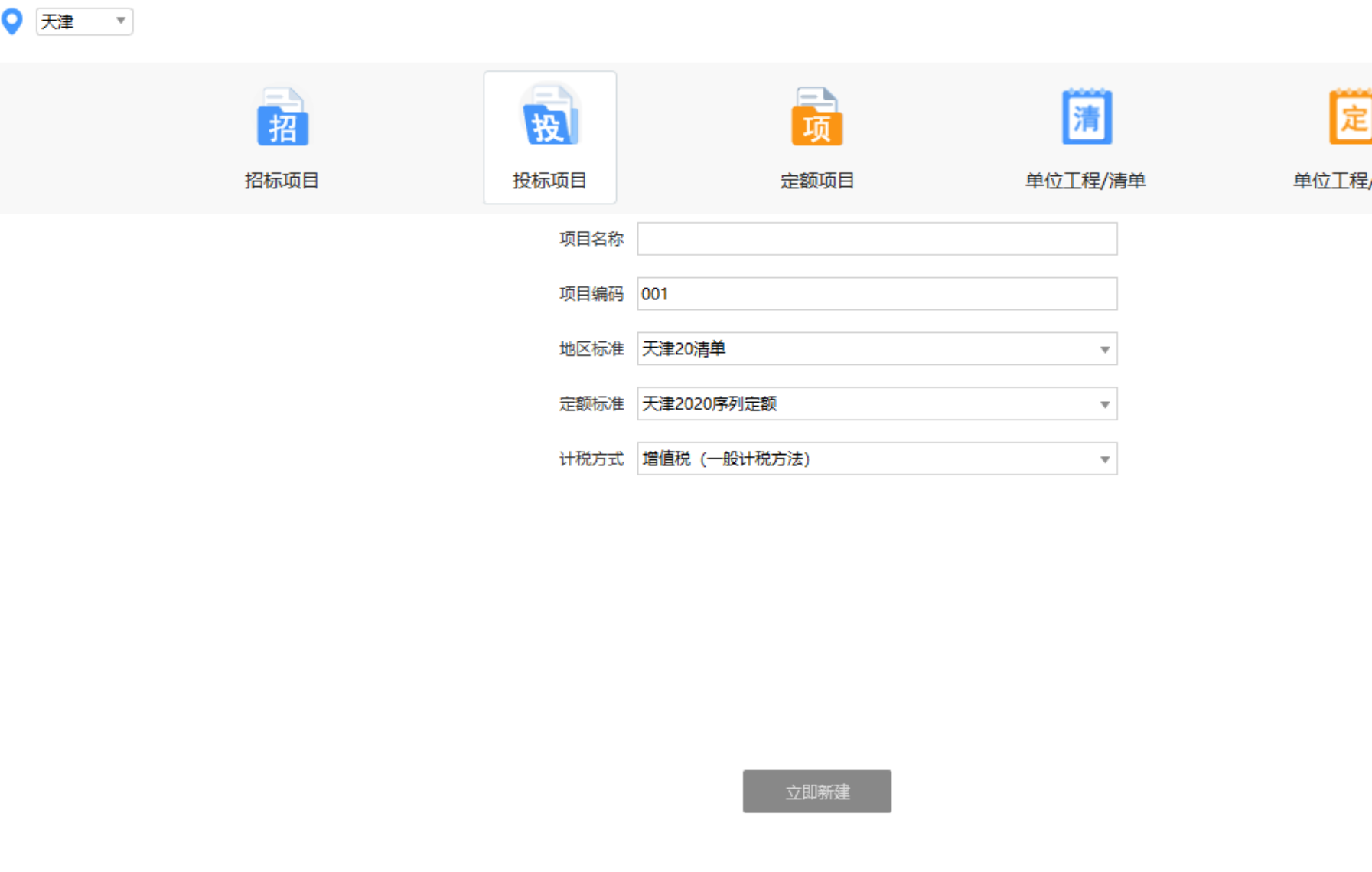Click the 定额标准 field label
This screenshot has height=872, width=1372.
[x=591, y=404]
